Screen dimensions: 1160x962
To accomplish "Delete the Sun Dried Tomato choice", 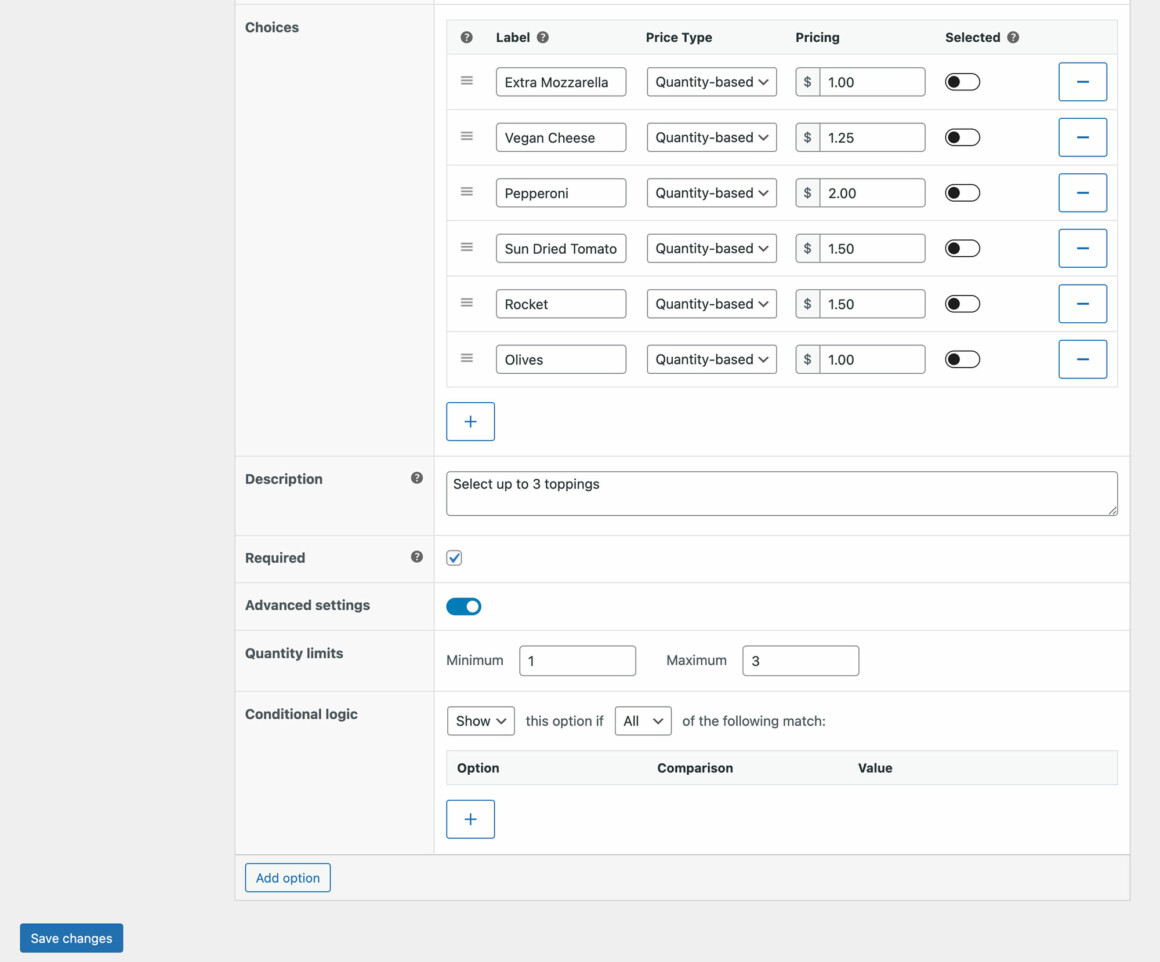I will (1082, 248).
